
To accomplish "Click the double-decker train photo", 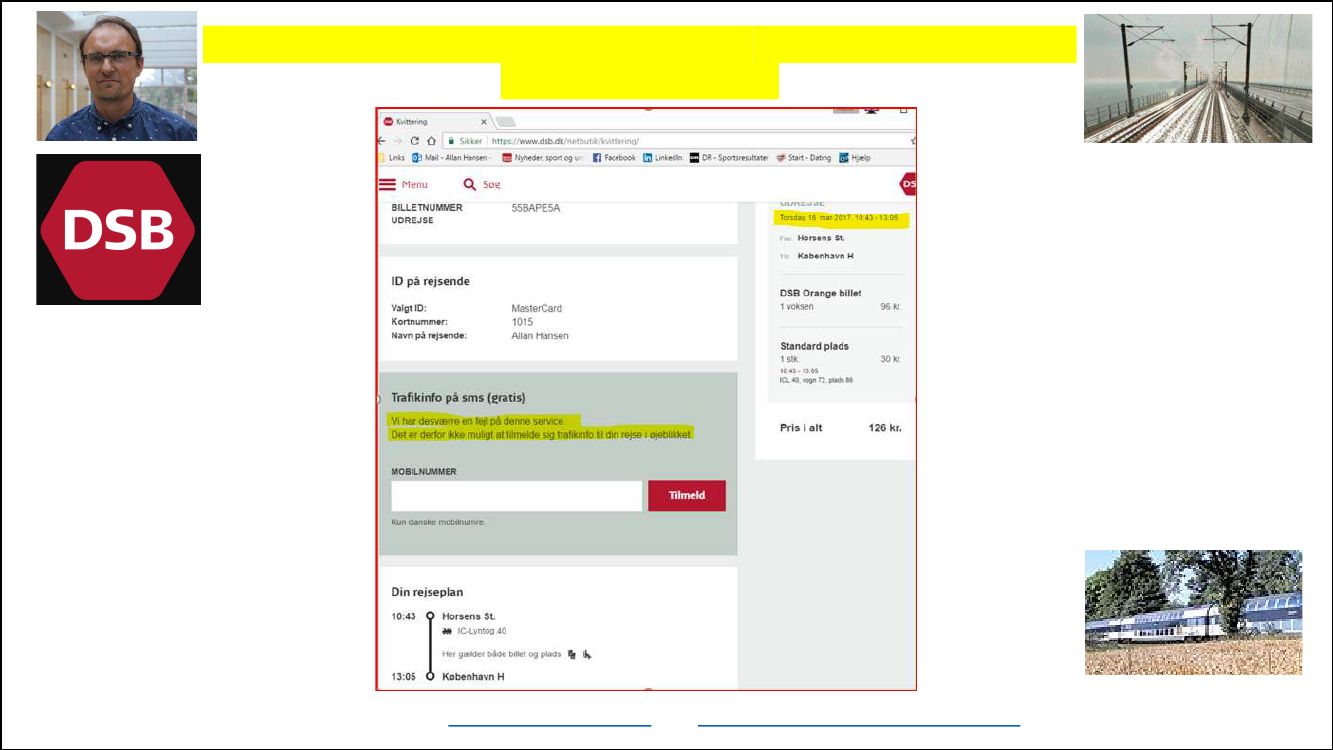I will (x=1193, y=612).
